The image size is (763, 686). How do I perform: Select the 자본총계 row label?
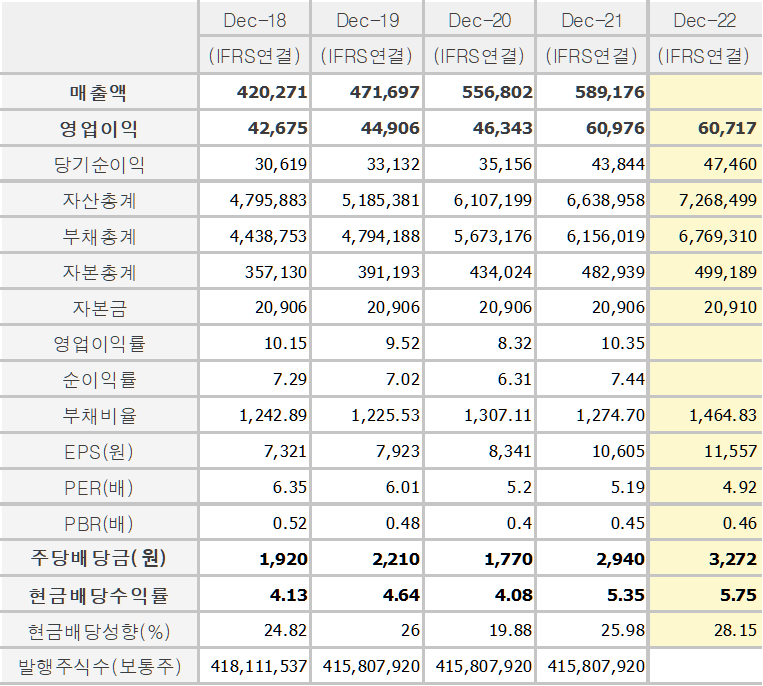click(99, 272)
